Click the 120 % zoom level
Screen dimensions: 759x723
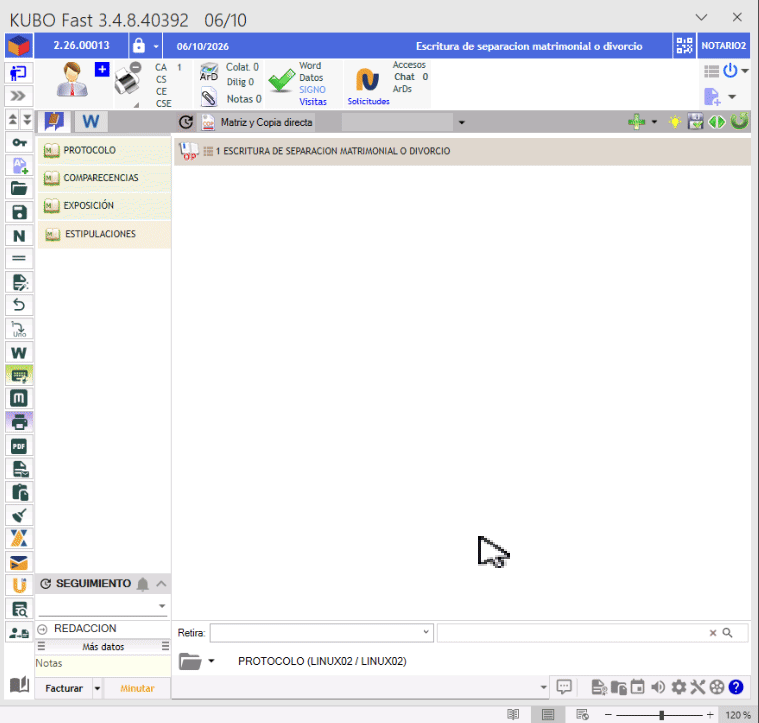click(x=738, y=715)
